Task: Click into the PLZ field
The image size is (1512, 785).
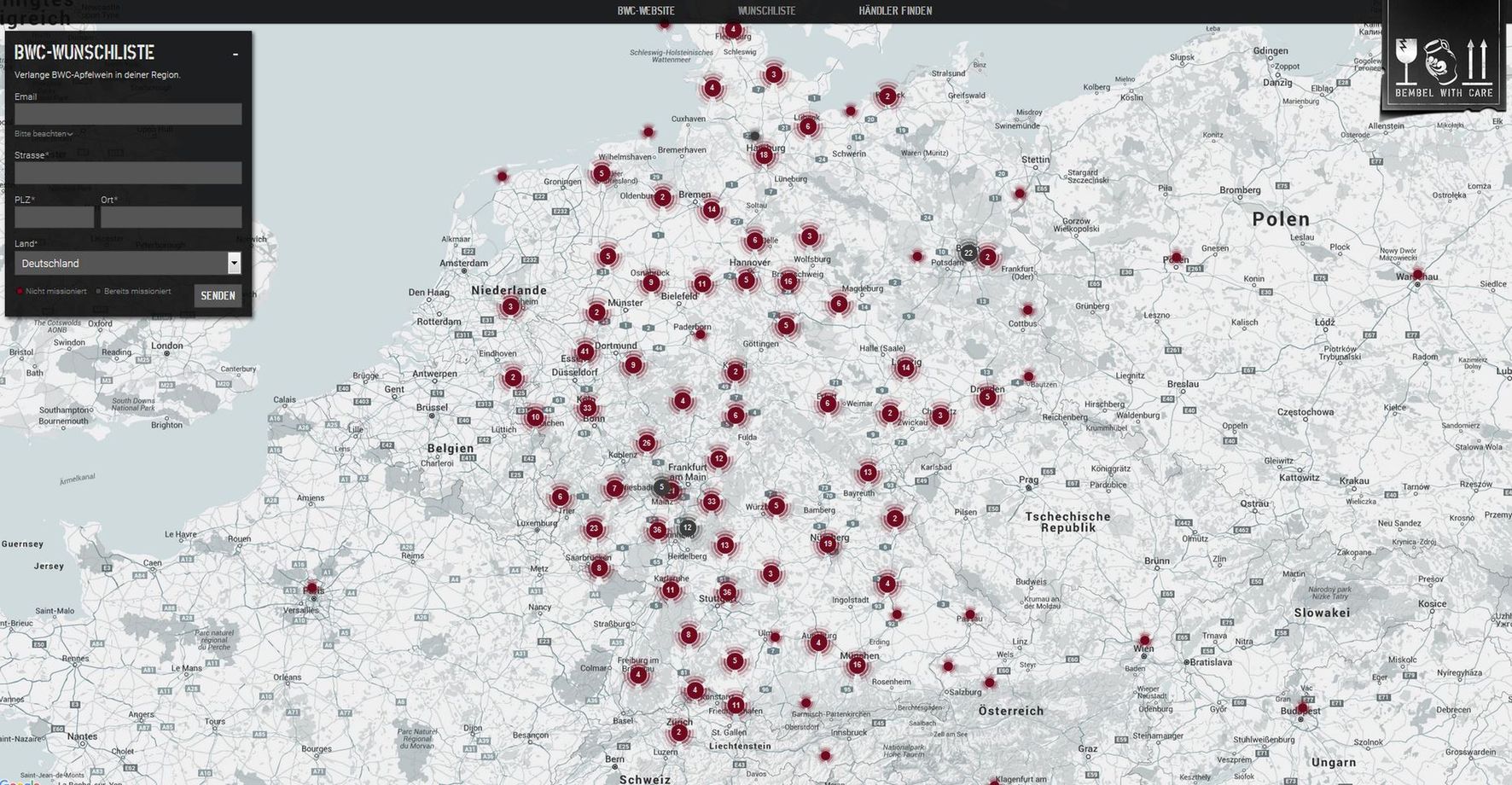Action: (x=54, y=217)
